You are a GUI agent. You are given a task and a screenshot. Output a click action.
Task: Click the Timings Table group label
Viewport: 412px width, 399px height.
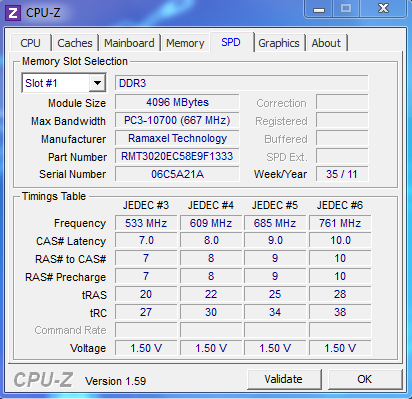[x=54, y=196]
